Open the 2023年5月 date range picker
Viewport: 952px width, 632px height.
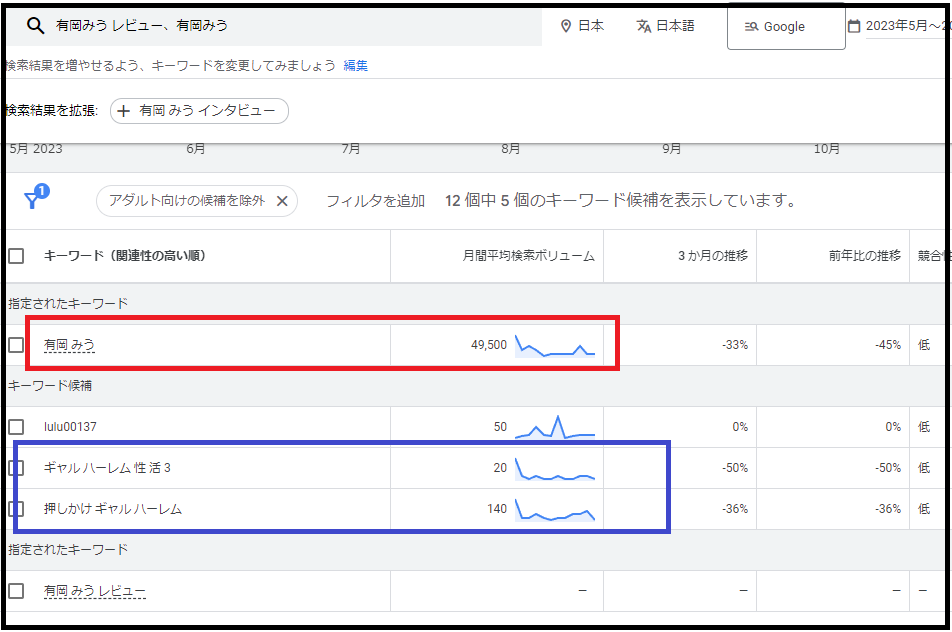pyautogui.click(x=900, y=26)
